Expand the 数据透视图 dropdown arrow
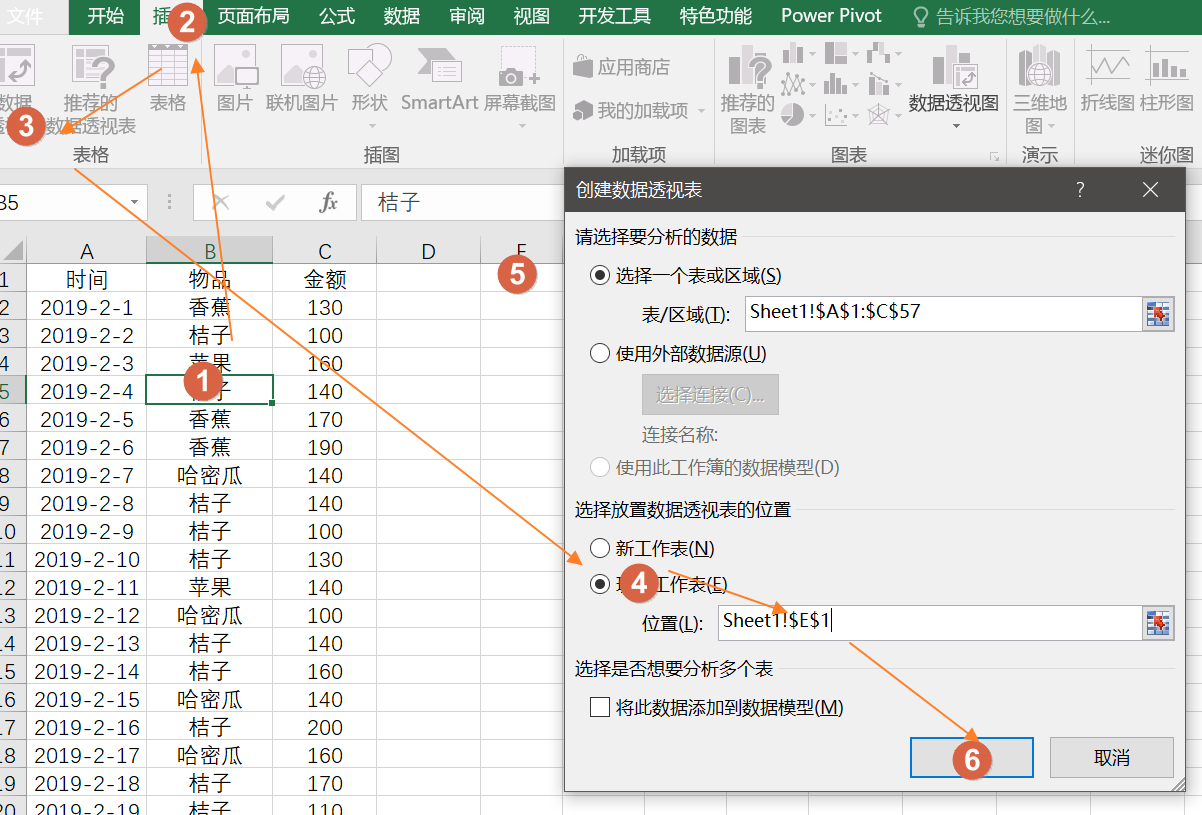 [x=956, y=127]
